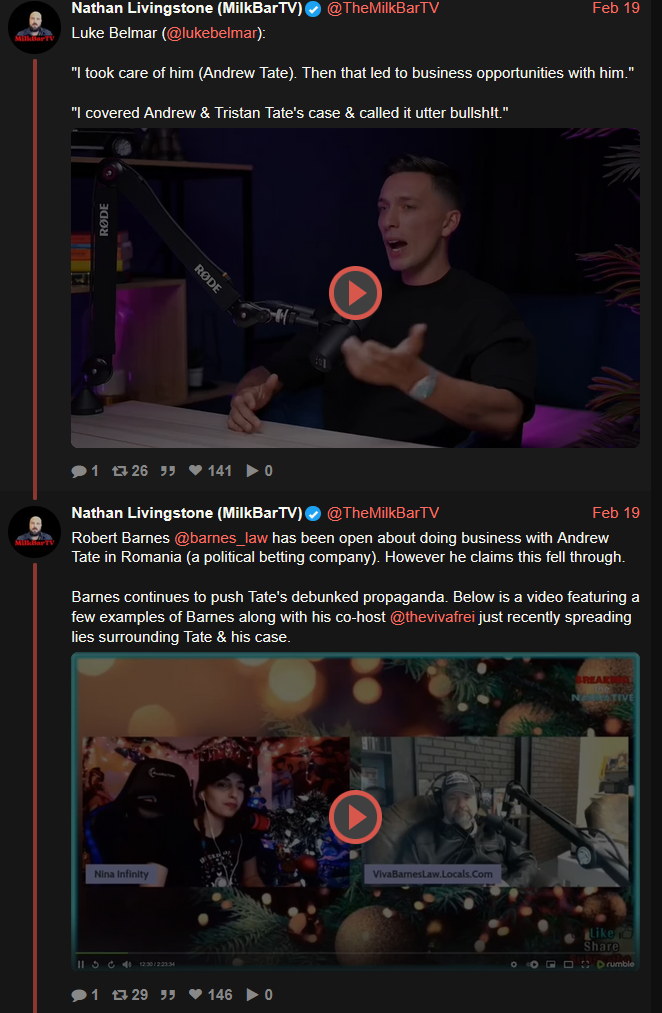Image resolution: width=662 pixels, height=1013 pixels.
Task: Click the MilkBarTV avatar on first tweet
Action: point(34,27)
